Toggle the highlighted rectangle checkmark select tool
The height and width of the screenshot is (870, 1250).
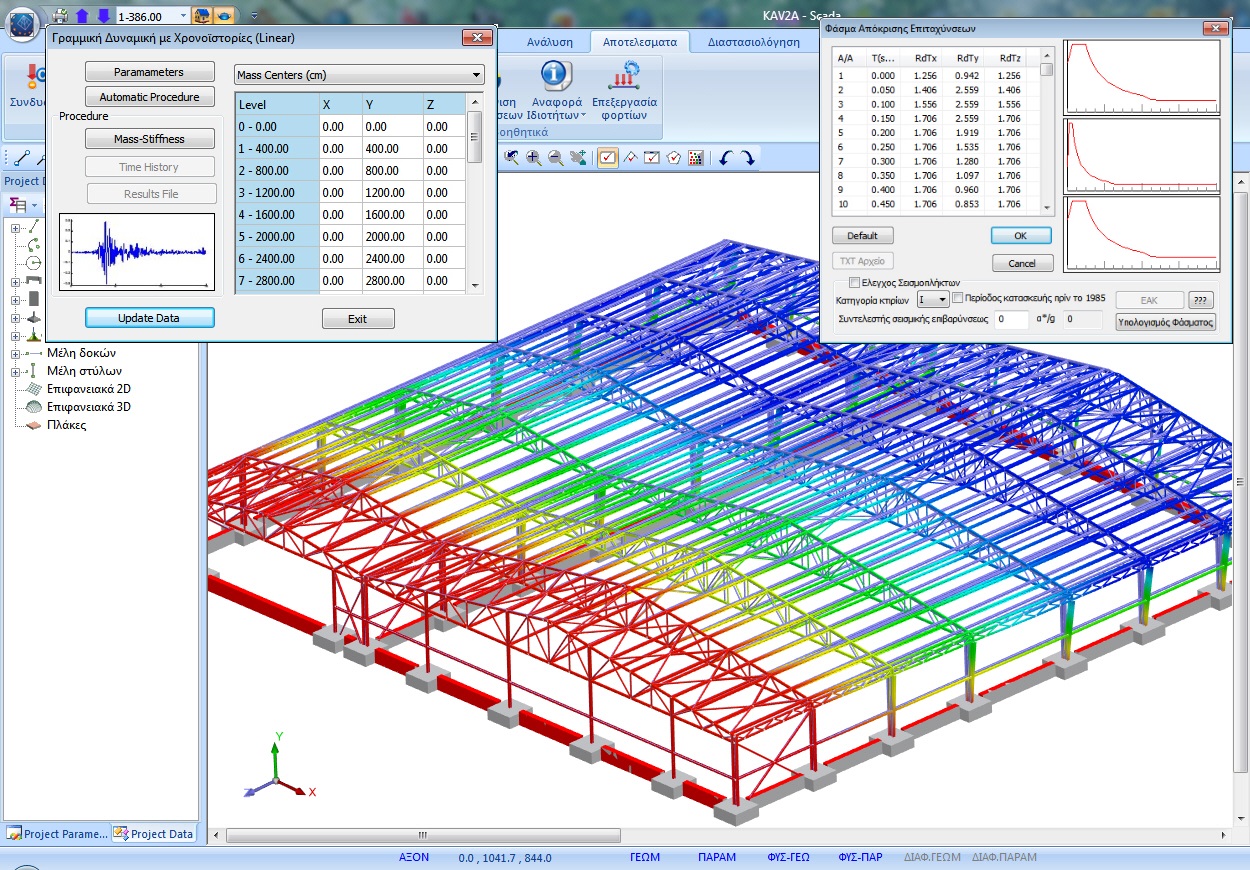tap(607, 157)
